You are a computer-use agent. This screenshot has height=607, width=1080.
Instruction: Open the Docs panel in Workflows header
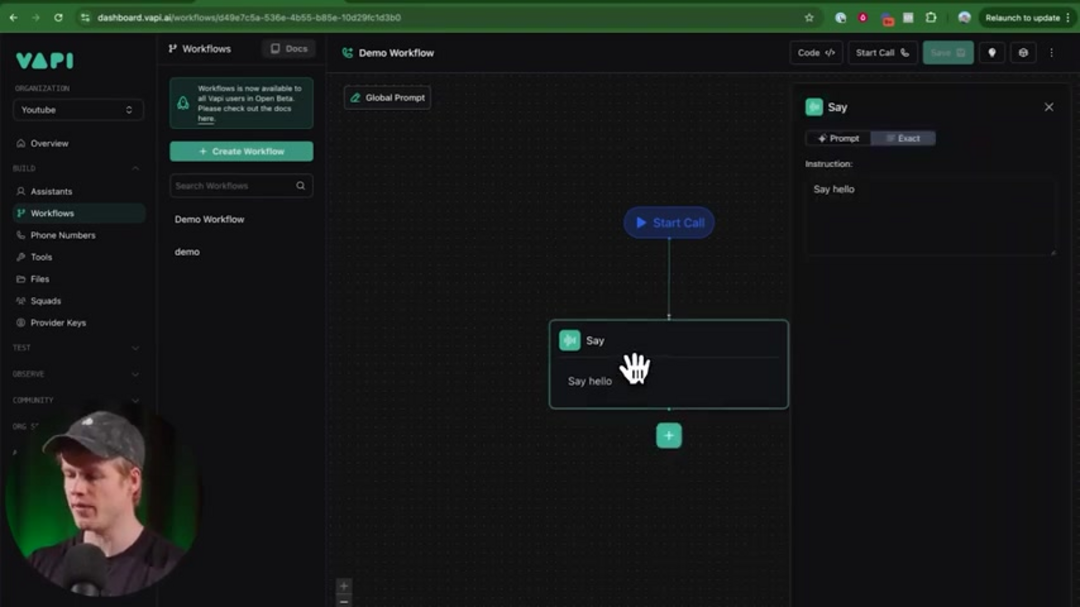(288, 47)
